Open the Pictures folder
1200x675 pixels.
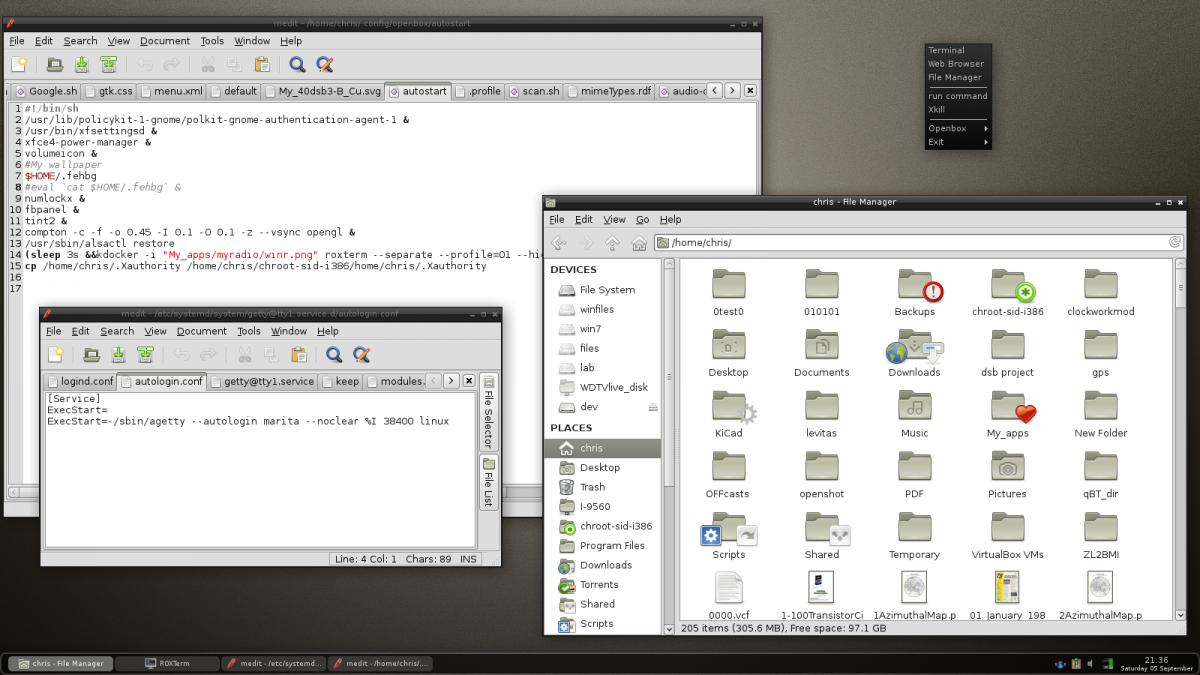[1007, 476]
